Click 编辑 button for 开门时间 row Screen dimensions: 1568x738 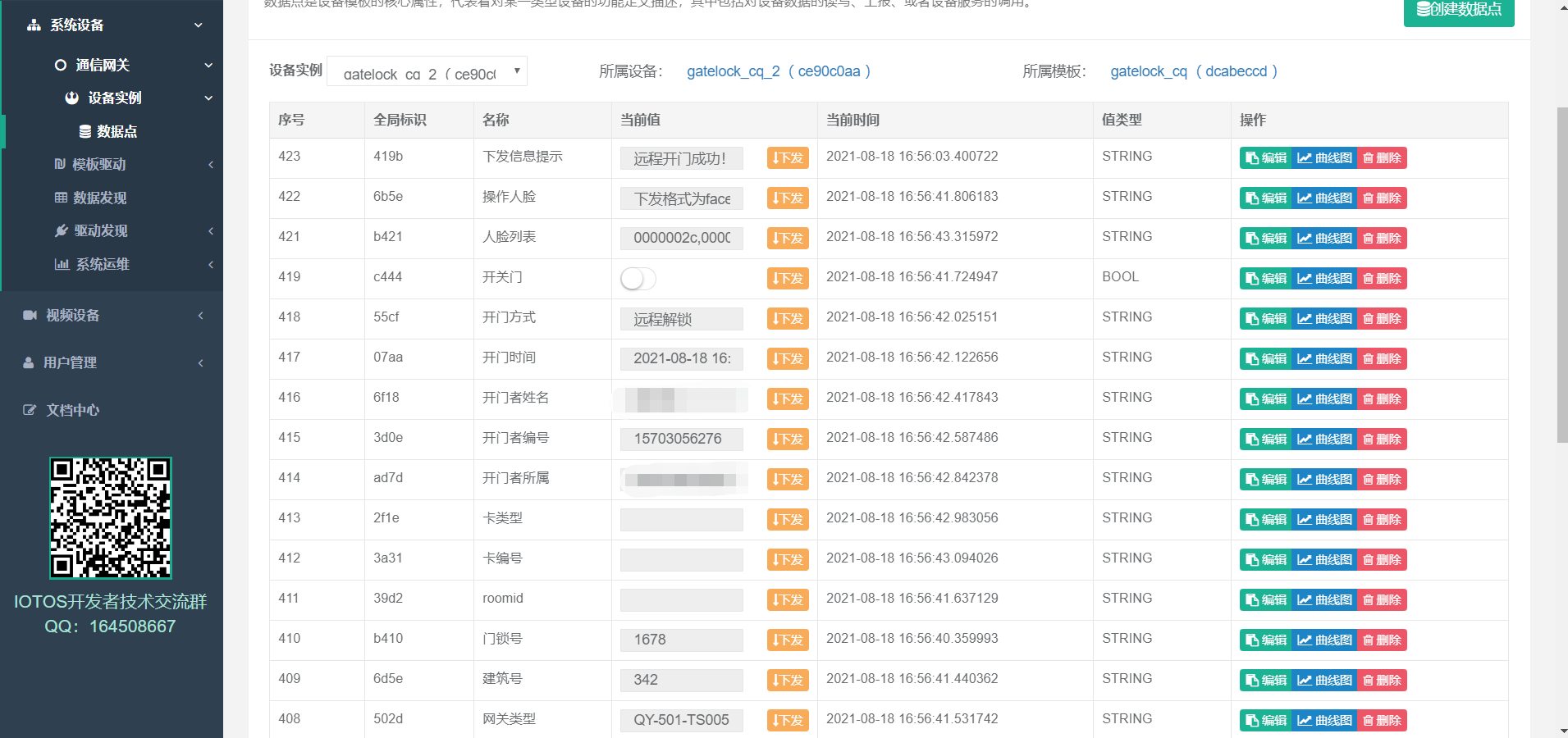(x=1266, y=359)
